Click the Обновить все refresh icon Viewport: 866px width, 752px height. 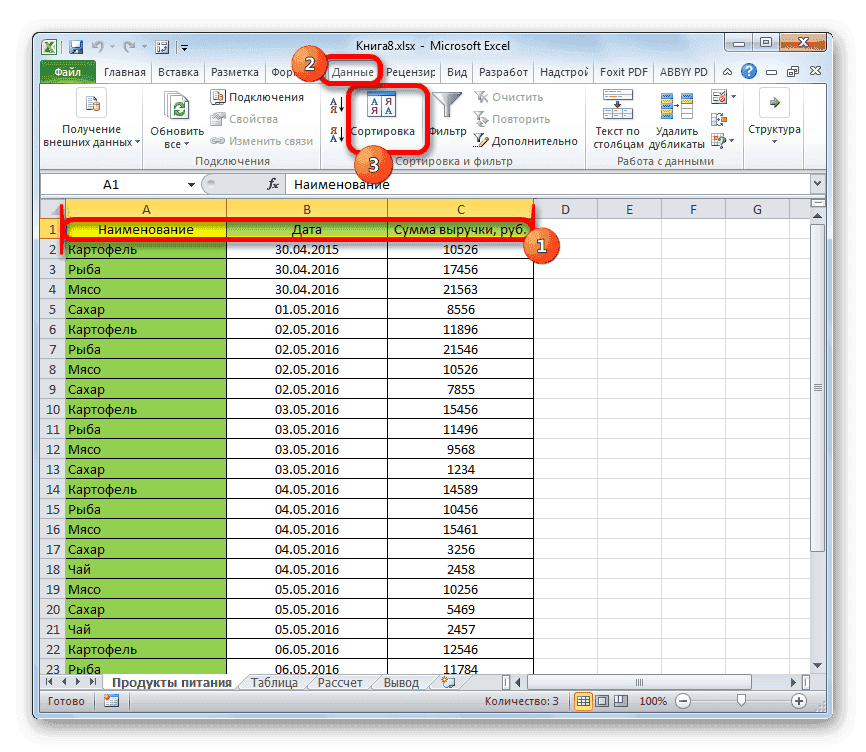point(175,106)
